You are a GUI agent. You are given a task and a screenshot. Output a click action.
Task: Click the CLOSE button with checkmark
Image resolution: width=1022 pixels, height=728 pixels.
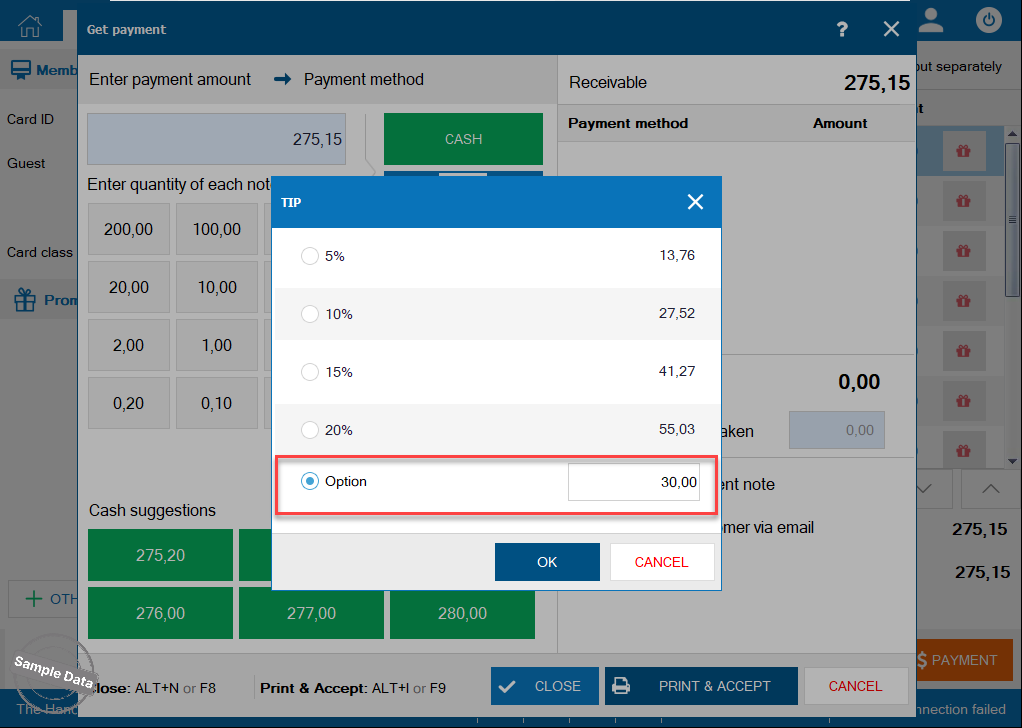click(545, 686)
